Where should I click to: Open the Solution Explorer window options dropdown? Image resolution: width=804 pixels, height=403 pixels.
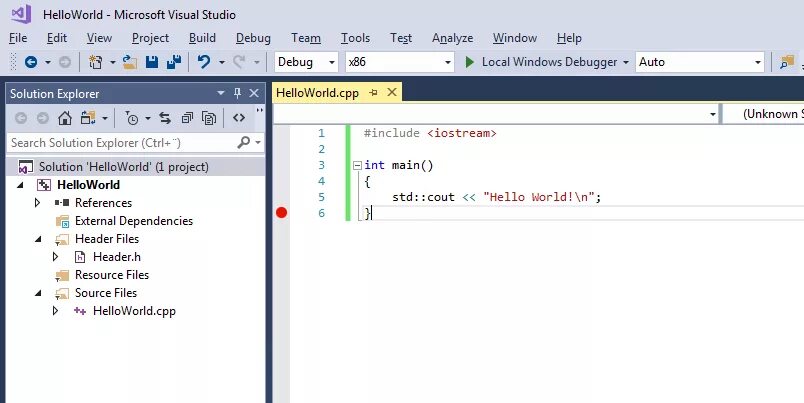click(x=221, y=93)
